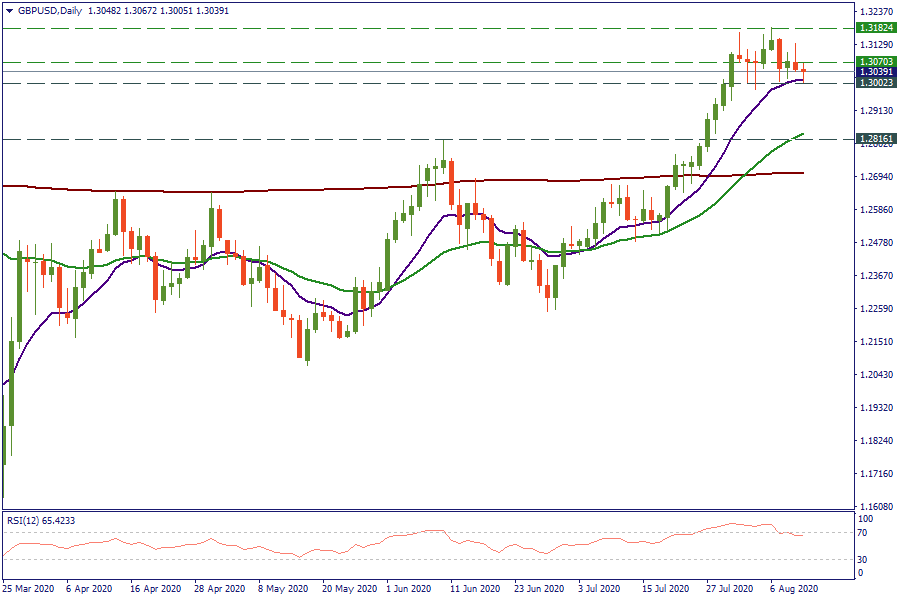
Task: Click the latest red candlestick on chart
Action: (x=804, y=71)
